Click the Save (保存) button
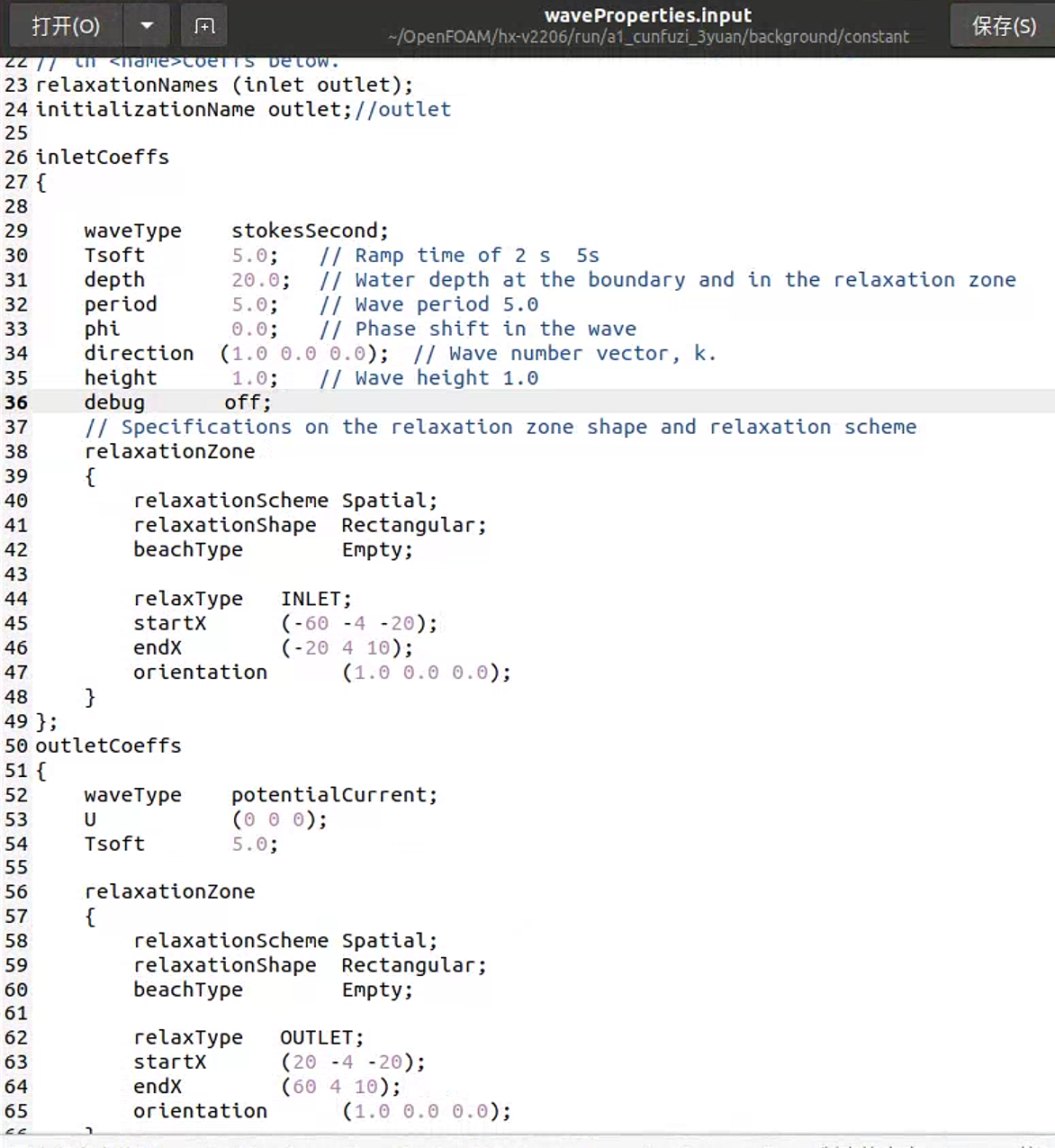 click(x=1003, y=26)
